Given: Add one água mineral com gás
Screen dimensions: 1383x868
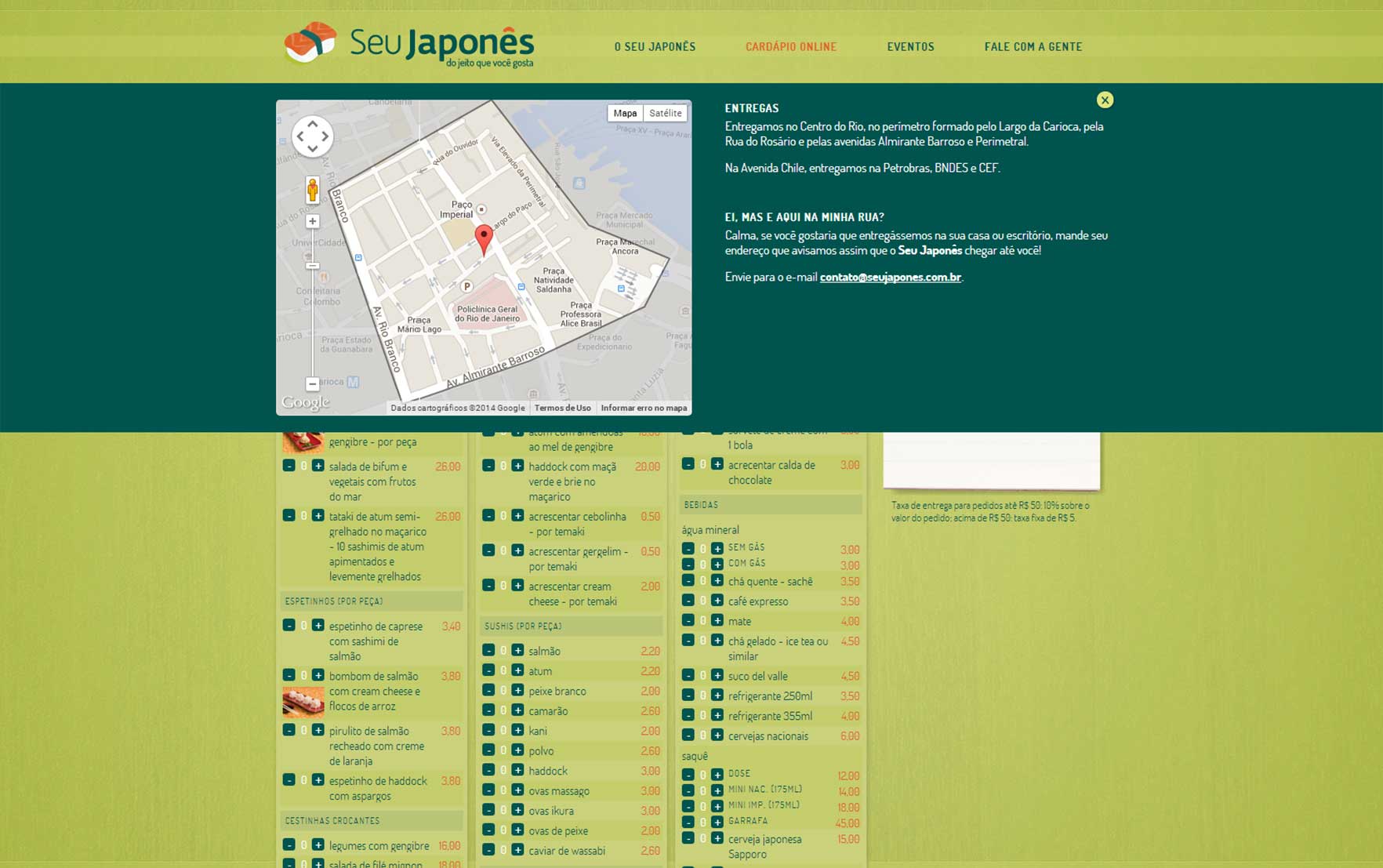Looking at the screenshot, I should tap(717, 565).
